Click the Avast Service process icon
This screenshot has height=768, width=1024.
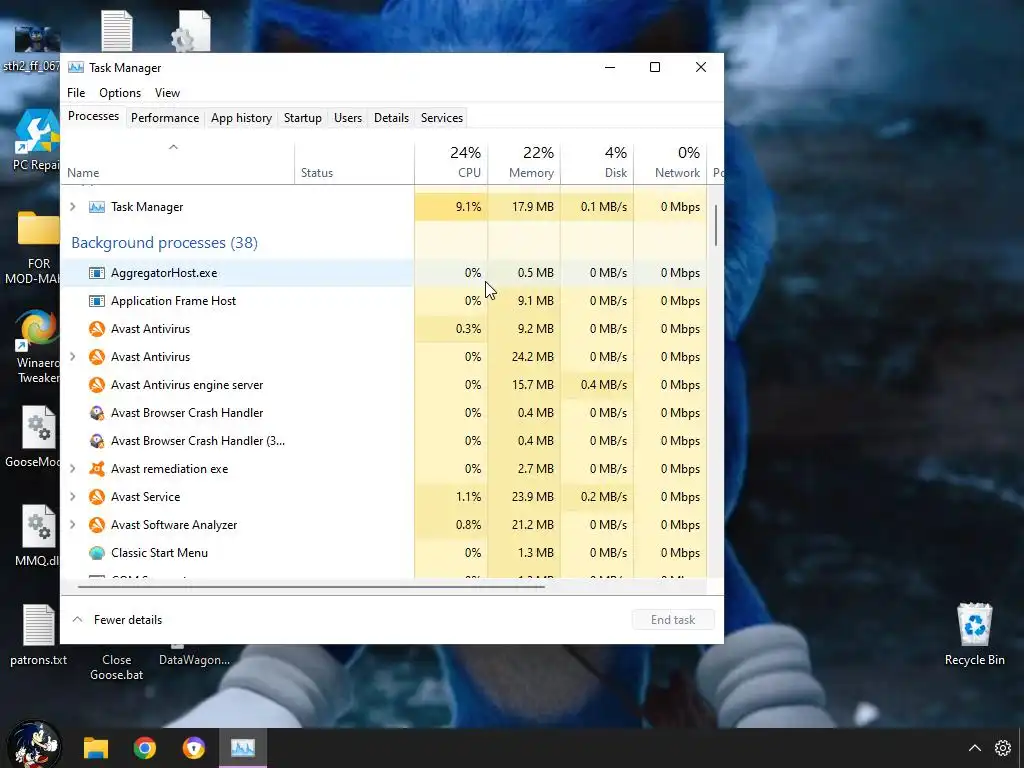pyautogui.click(x=97, y=497)
